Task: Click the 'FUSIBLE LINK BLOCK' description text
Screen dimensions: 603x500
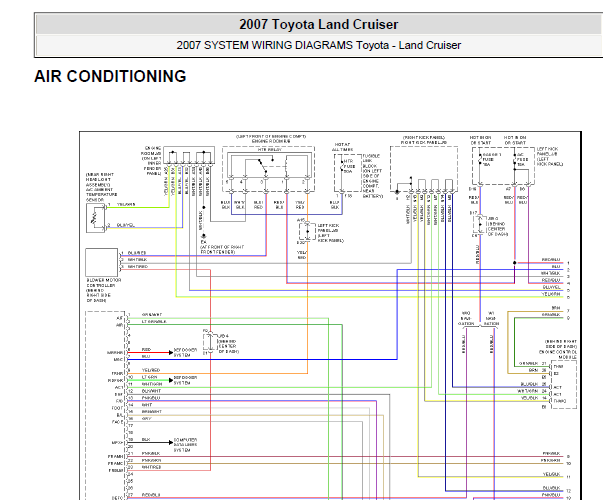Action: (372, 176)
